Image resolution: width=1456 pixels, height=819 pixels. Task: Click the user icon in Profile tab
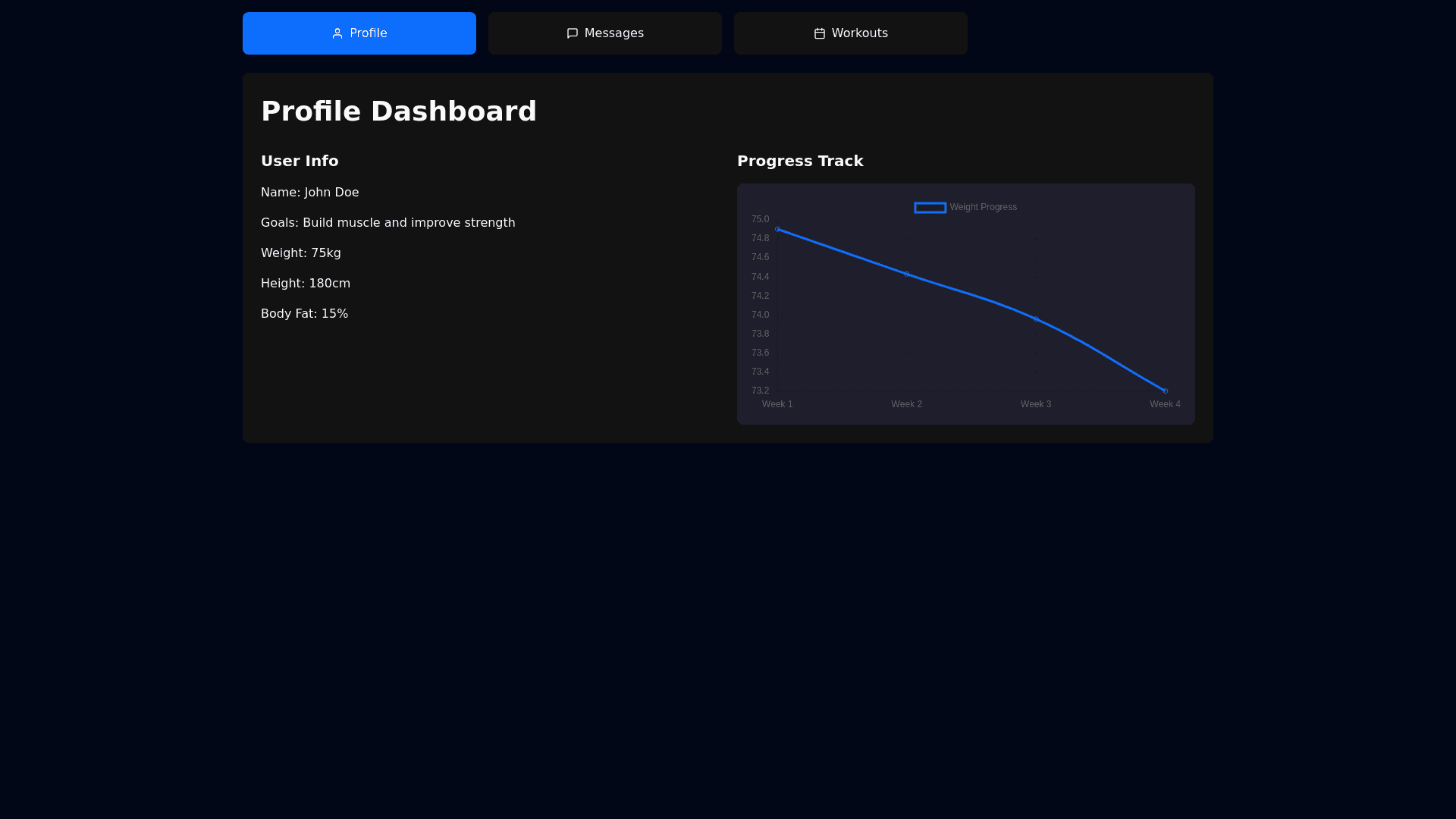[337, 33]
